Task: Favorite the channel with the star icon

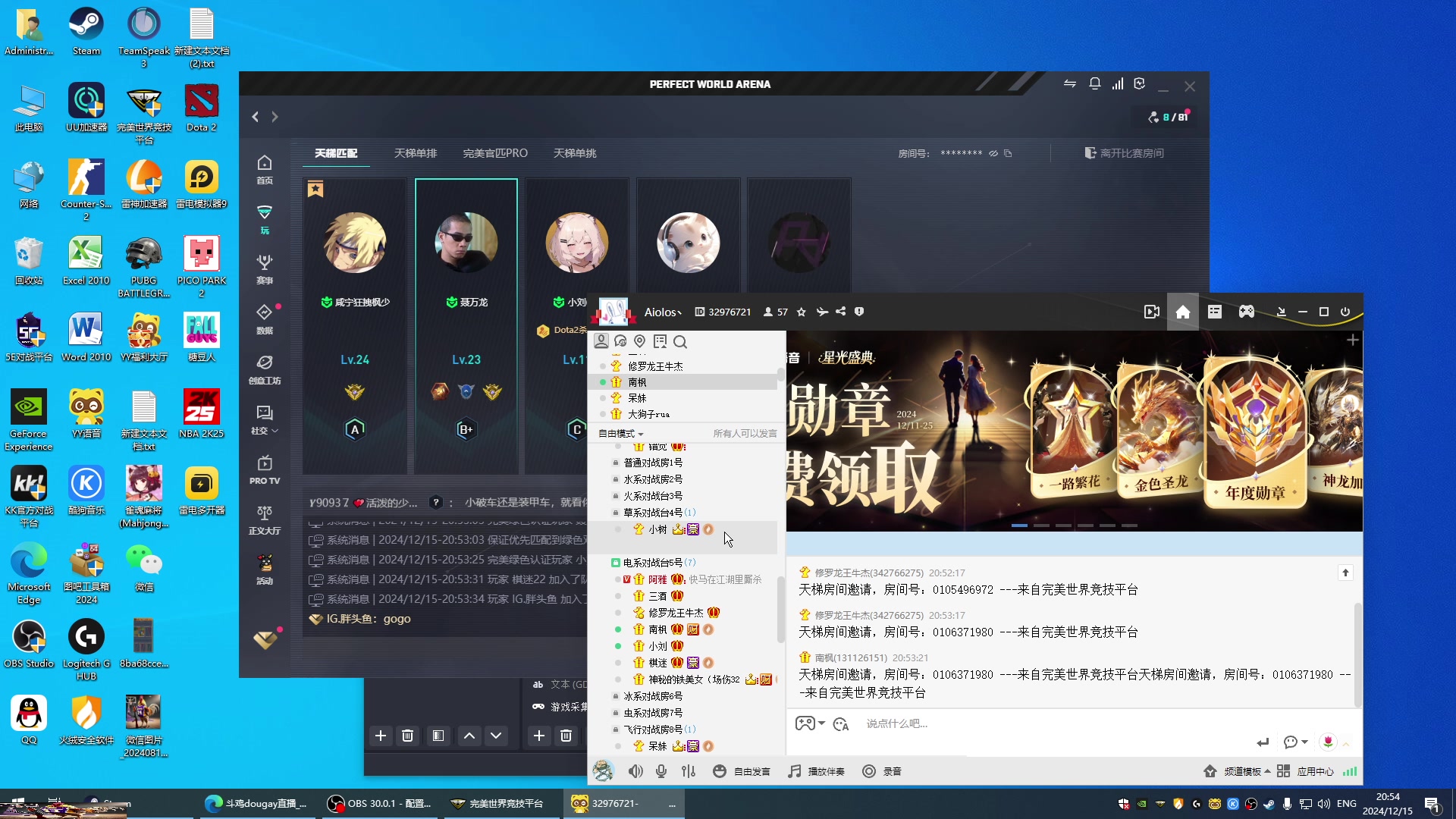Action: tap(801, 312)
